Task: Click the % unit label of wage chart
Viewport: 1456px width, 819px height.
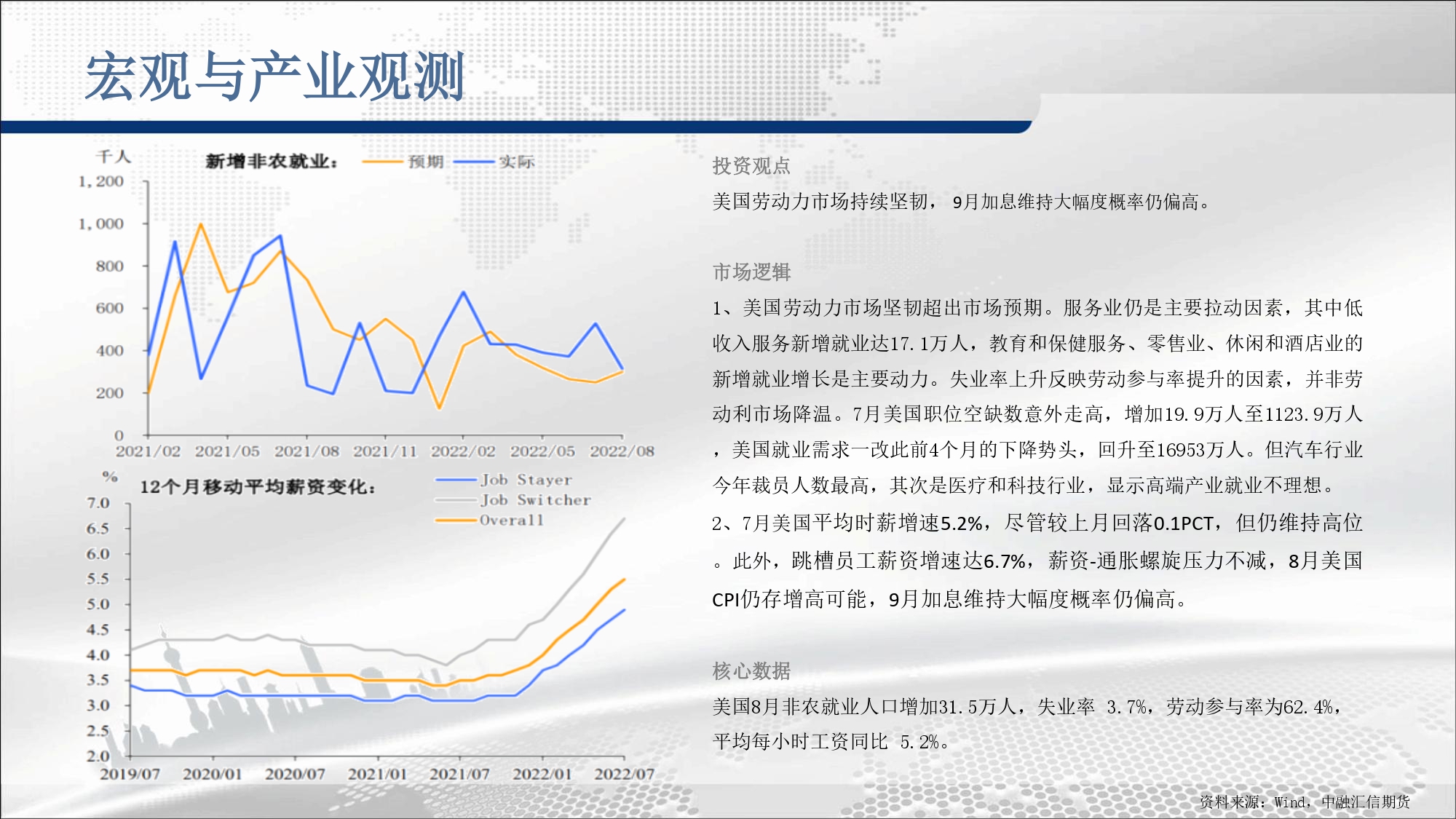Action: (110, 477)
